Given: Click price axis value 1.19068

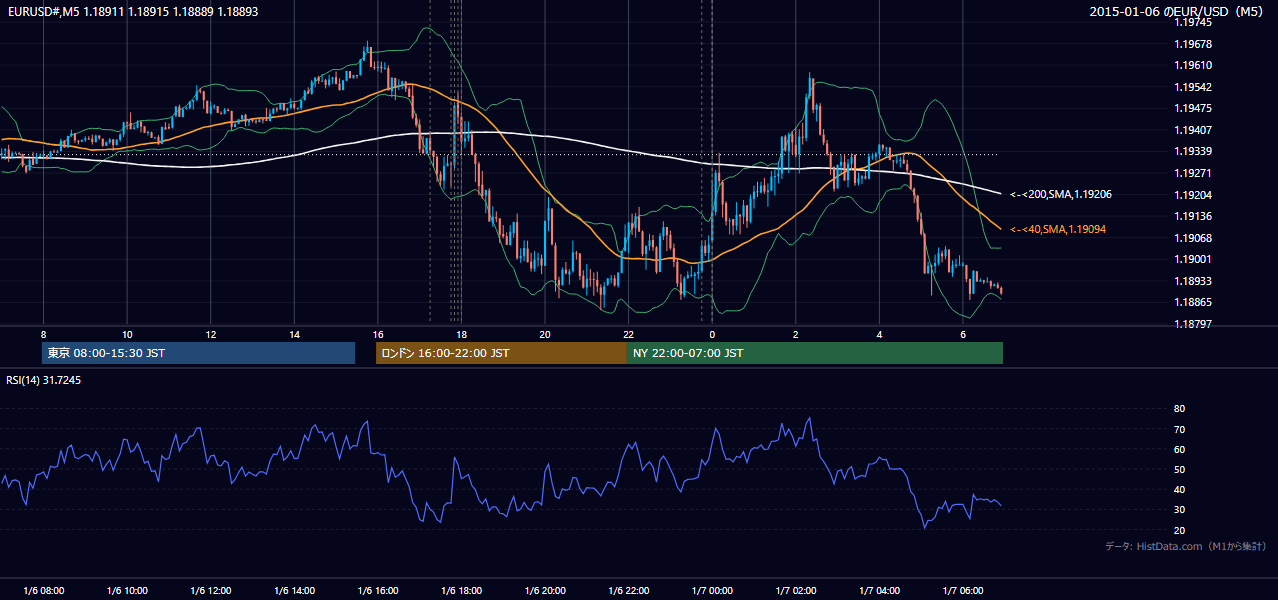Looking at the screenshot, I should [x=1194, y=238].
